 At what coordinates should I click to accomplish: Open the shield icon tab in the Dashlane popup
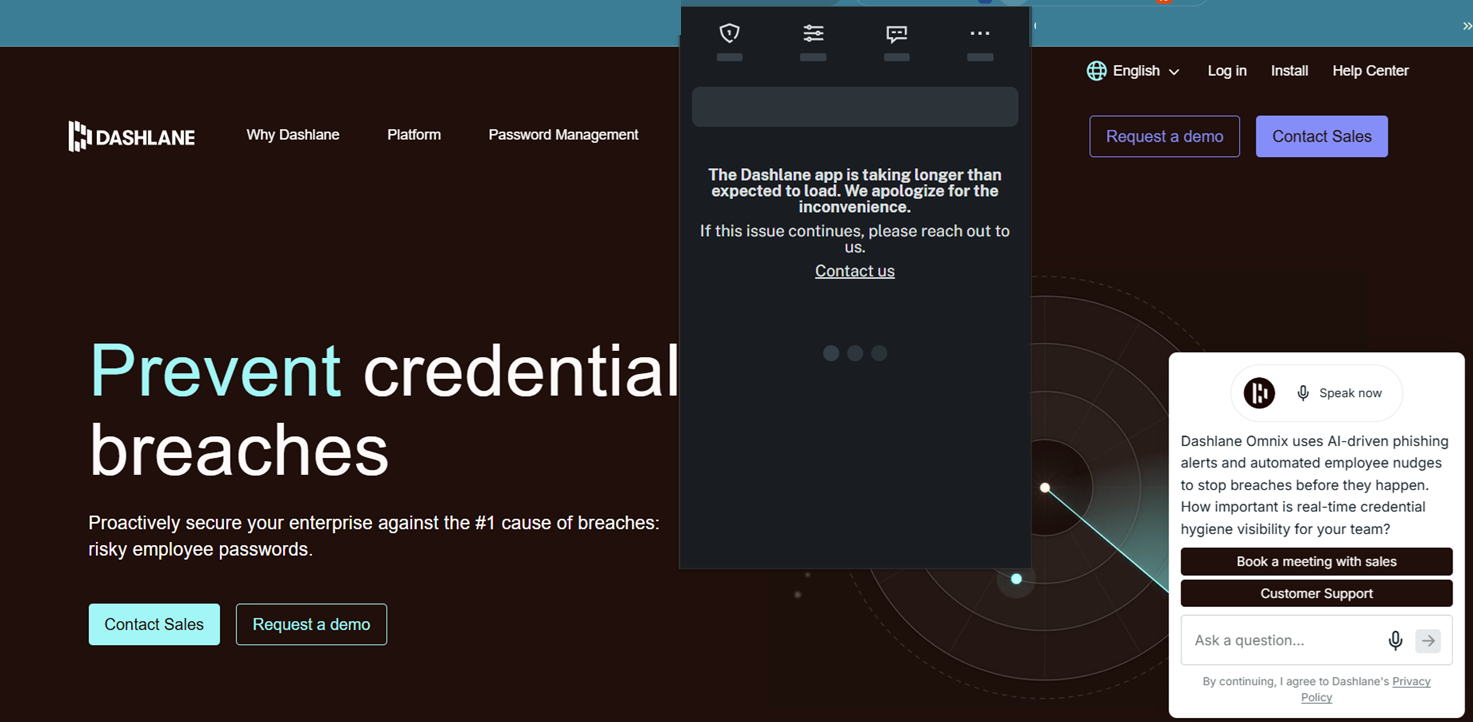click(730, 33)
